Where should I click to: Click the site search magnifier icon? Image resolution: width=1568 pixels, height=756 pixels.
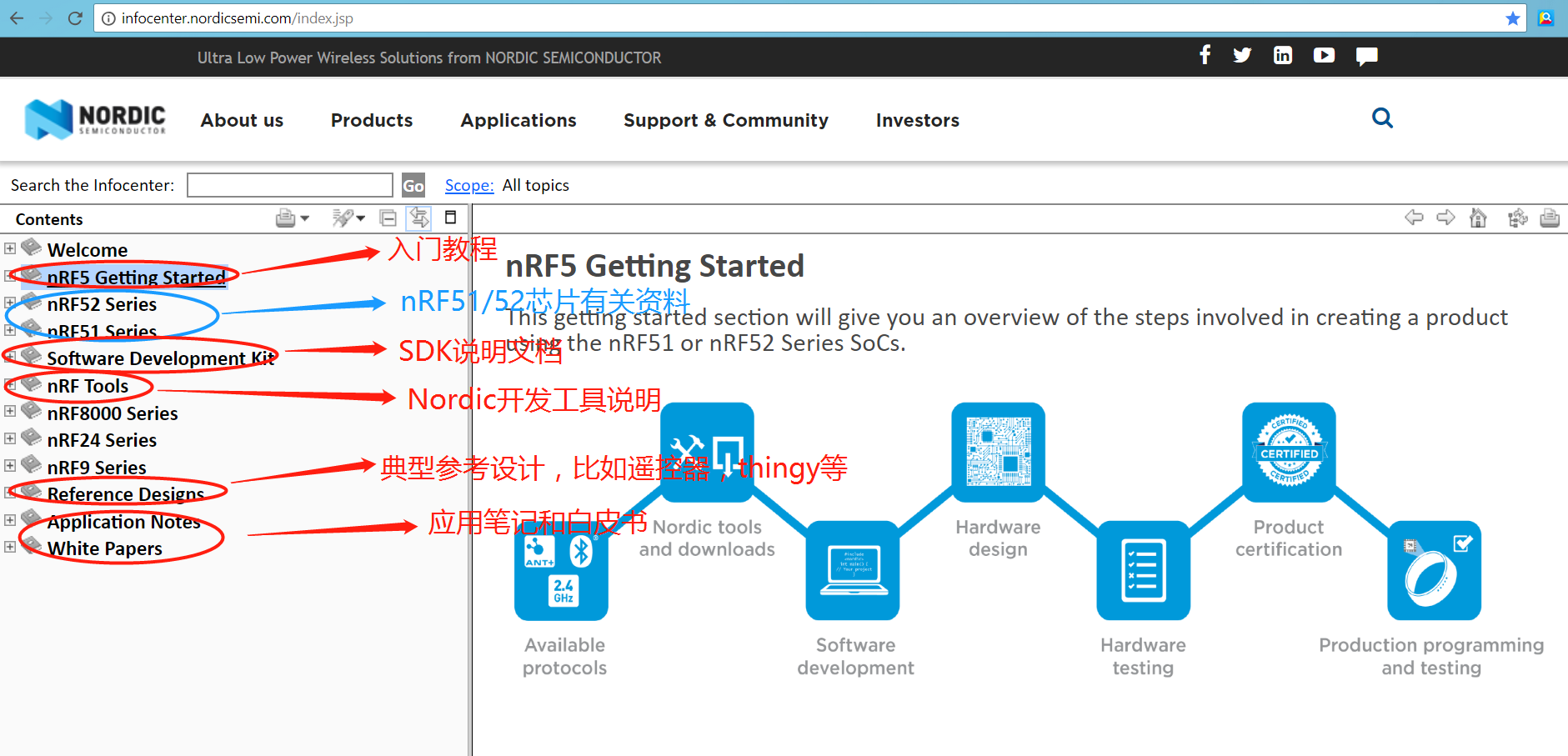[1382, 118]
